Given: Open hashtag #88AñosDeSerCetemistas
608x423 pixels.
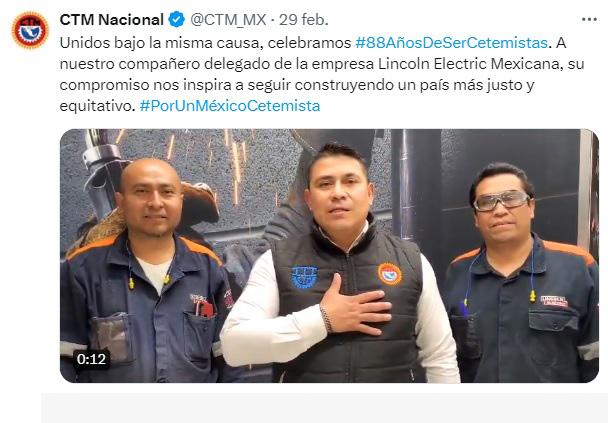Looking at the screenshot, I should [451, 43].
